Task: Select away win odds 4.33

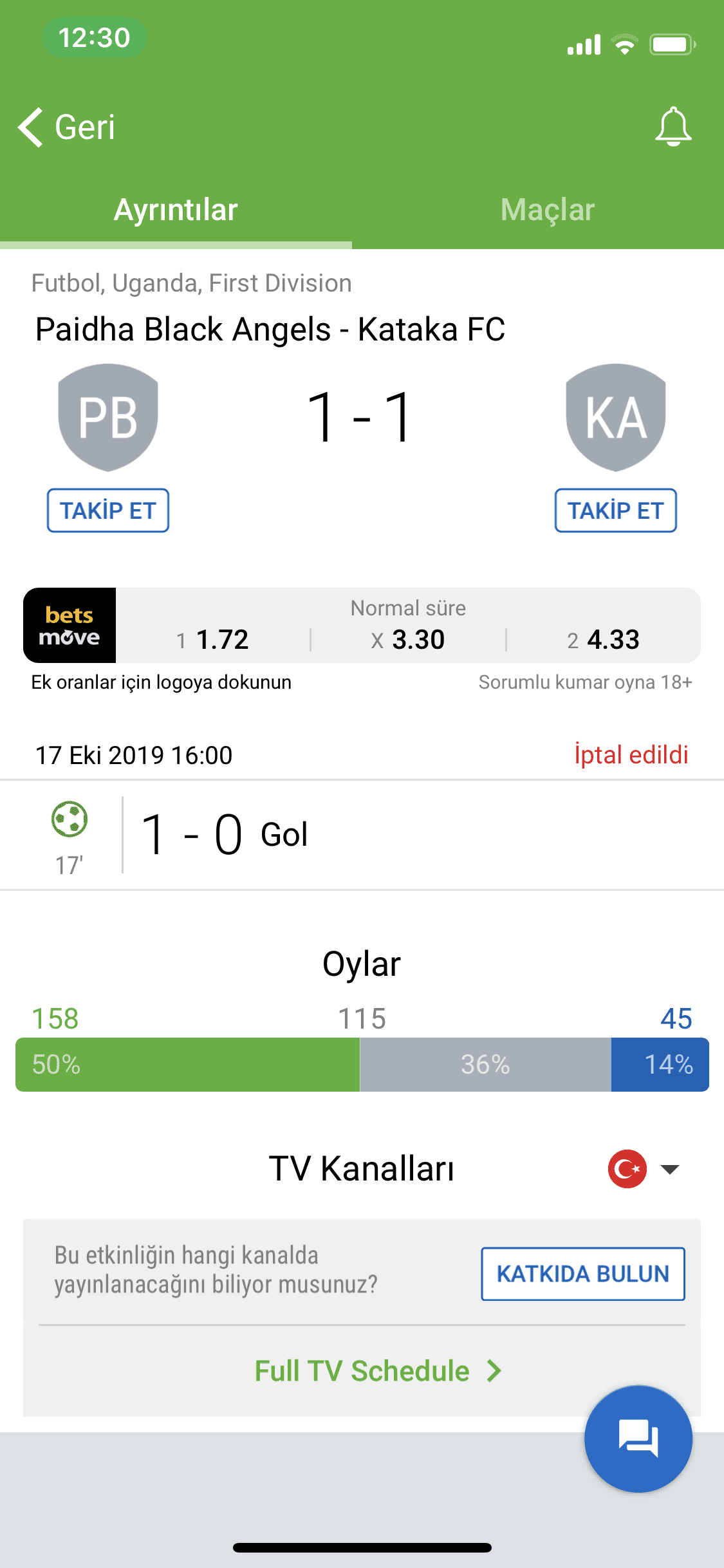Action: coord(603,640)
